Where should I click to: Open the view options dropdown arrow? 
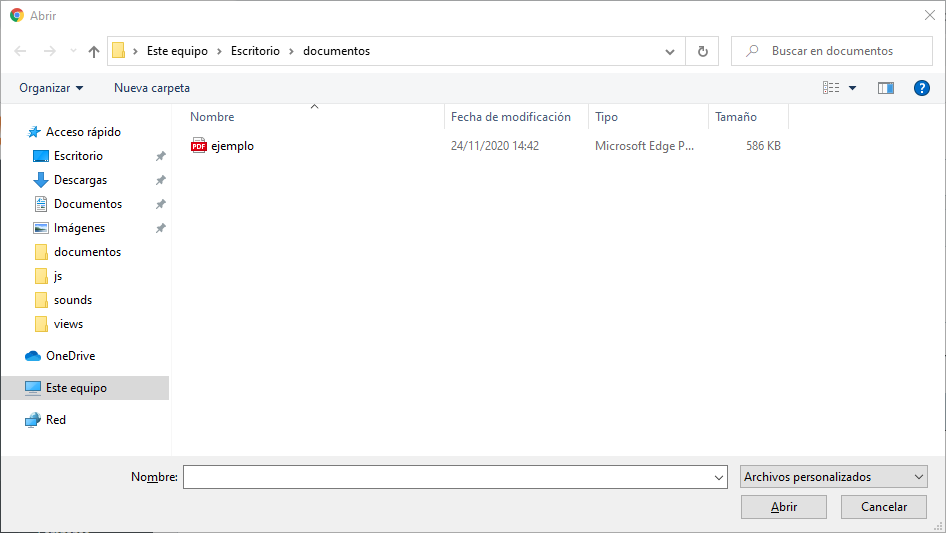tap(853, 88)
